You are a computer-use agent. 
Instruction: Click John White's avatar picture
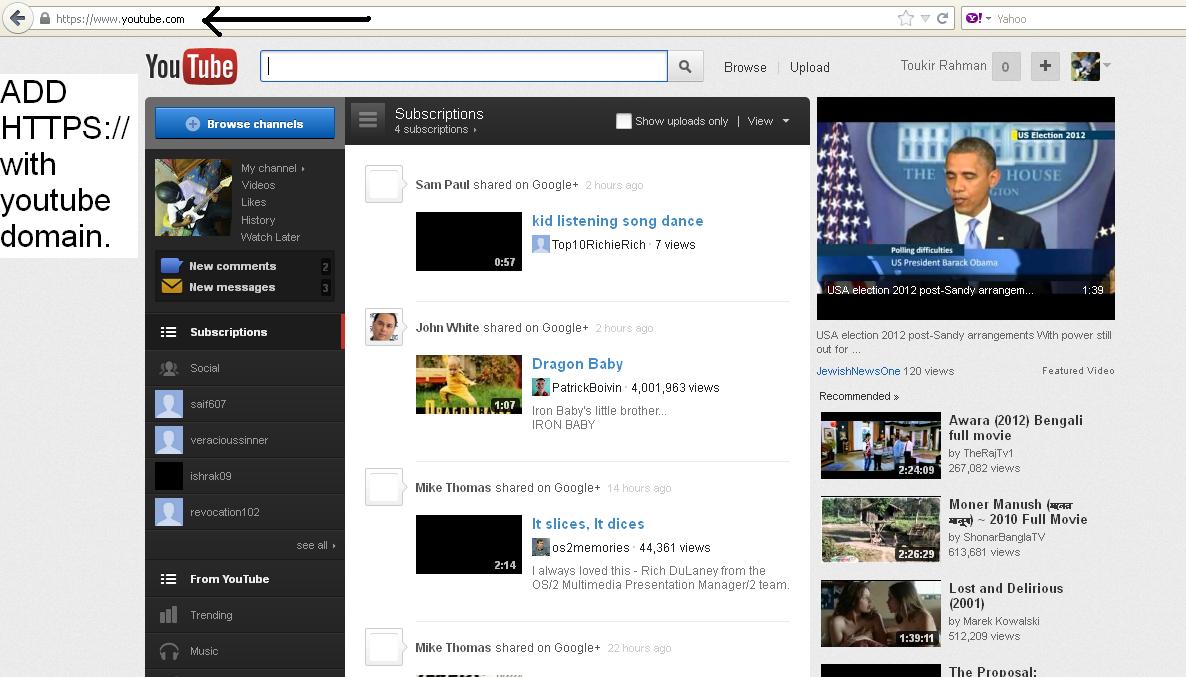(x=383, y=327)
